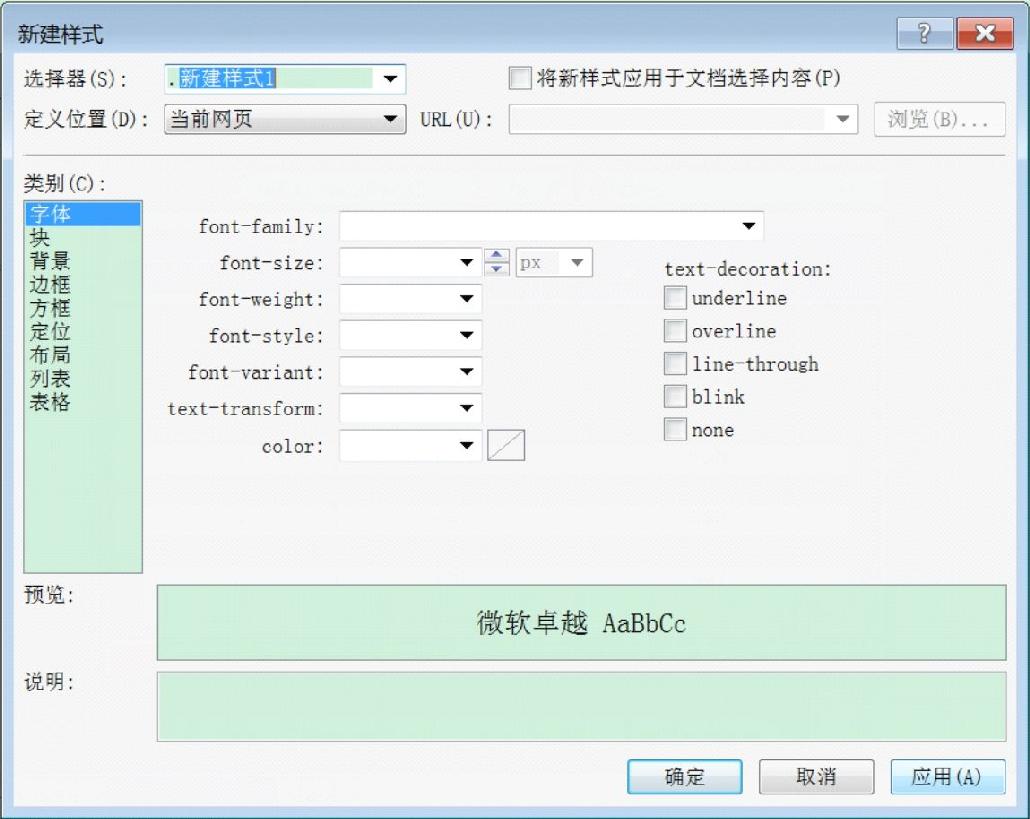1030x819 pixels.
Task: Open the 定义位置 dropdown showing 当前网页
Action: pyautogui.click(x=284, y=119)
